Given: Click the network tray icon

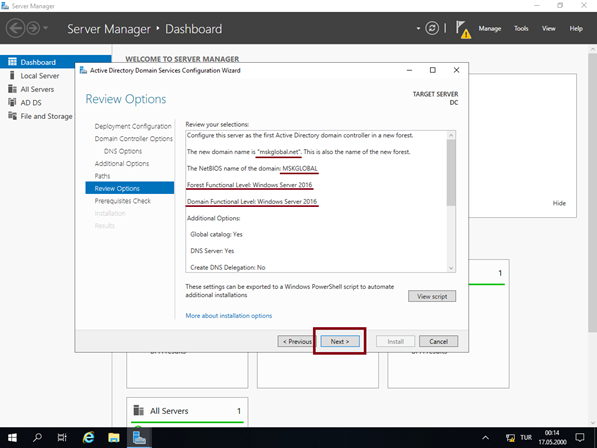Looking at the screenshot, I should click(510, 438).
